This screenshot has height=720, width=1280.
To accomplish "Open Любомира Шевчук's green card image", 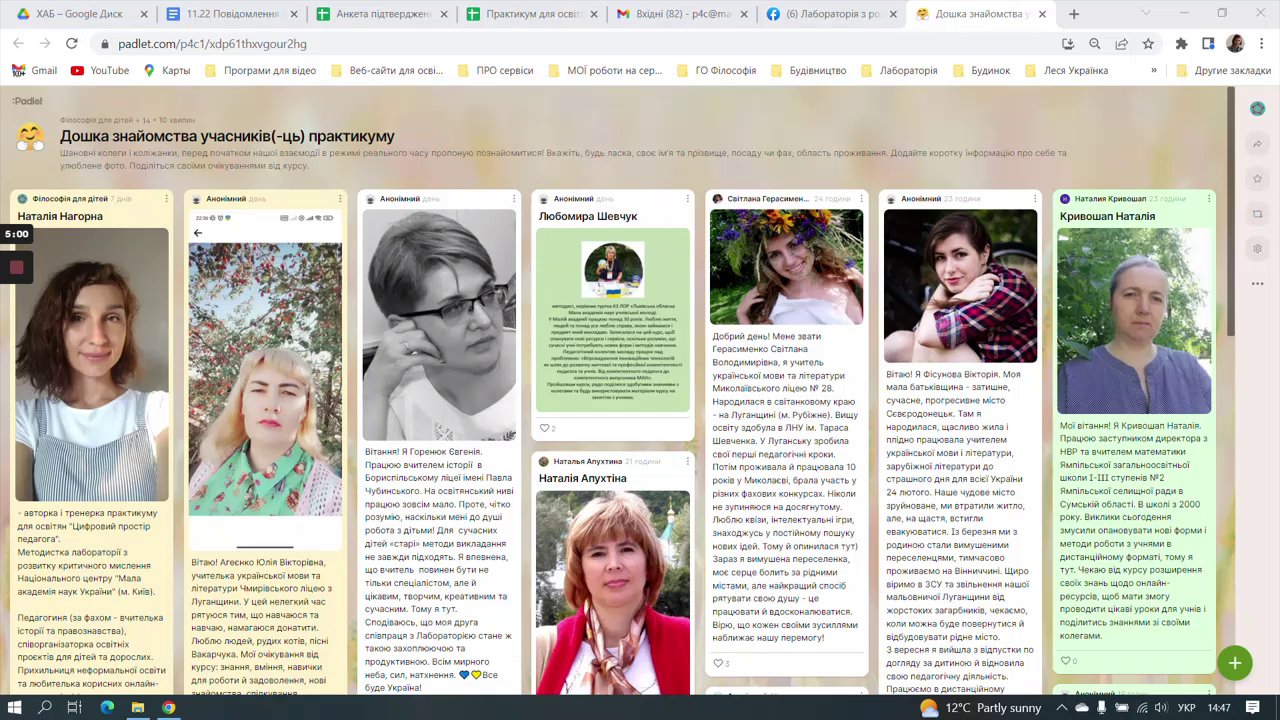I will click(613, 320).
